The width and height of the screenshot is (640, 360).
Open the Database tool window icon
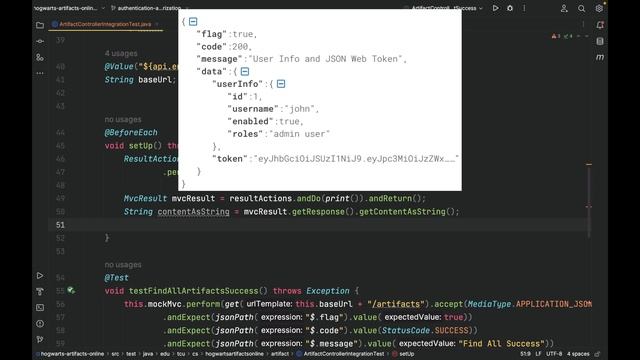pos(600,41)
